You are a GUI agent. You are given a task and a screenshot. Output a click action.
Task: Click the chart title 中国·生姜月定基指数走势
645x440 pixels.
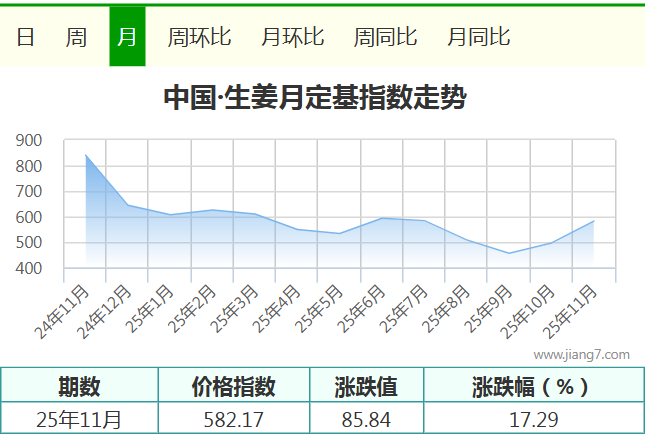(315, 98)
